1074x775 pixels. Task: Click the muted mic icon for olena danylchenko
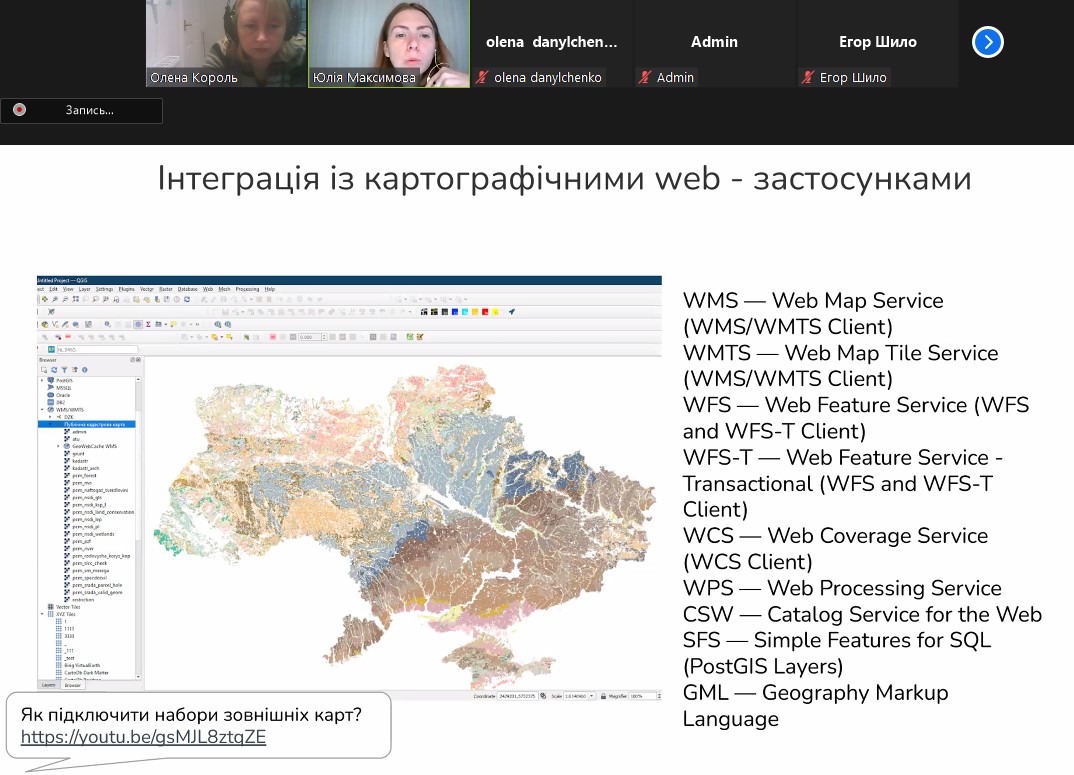pos(482,77)
